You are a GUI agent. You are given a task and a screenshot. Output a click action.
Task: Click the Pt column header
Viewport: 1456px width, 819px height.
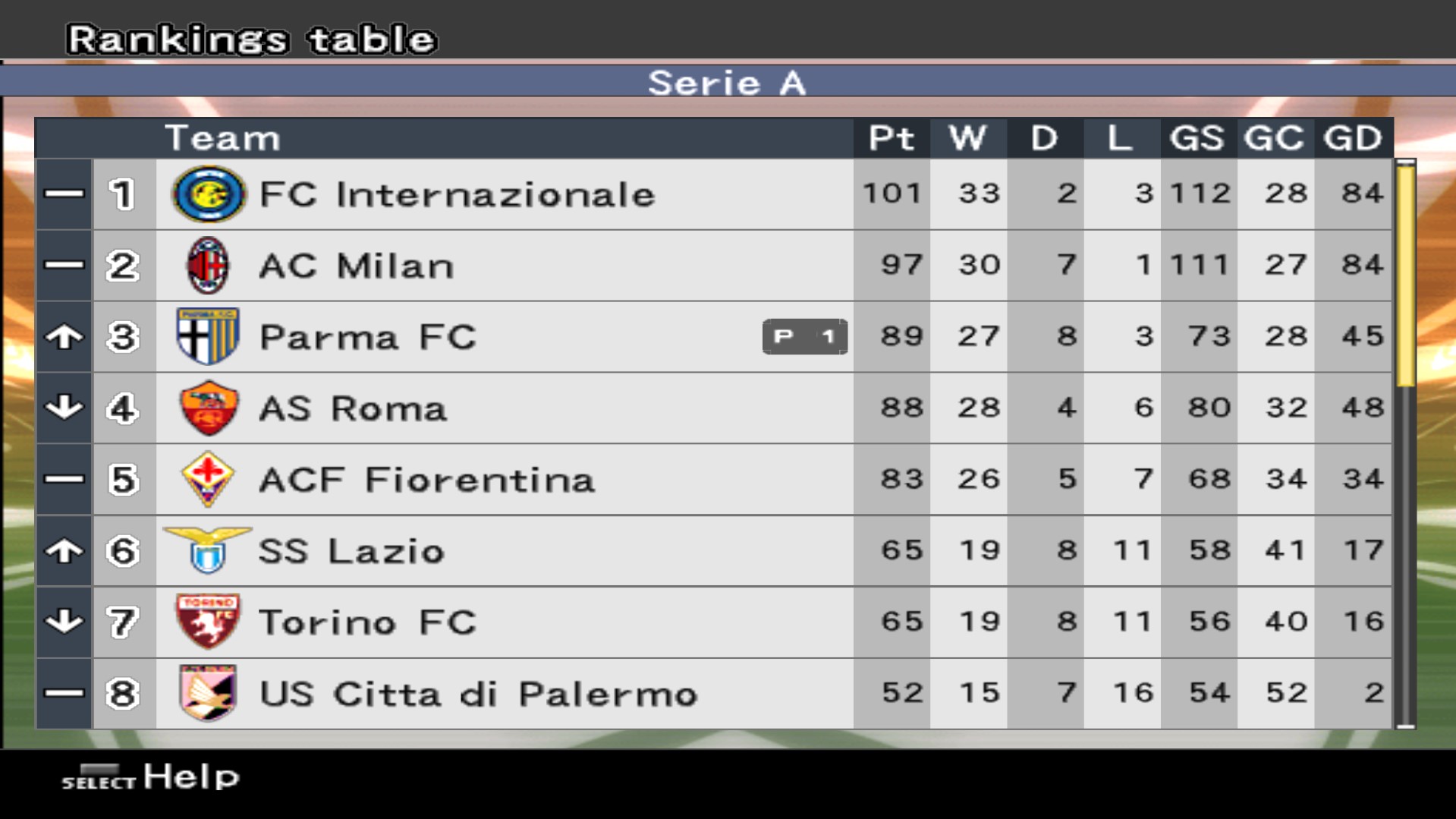click(x=892, y=138)
